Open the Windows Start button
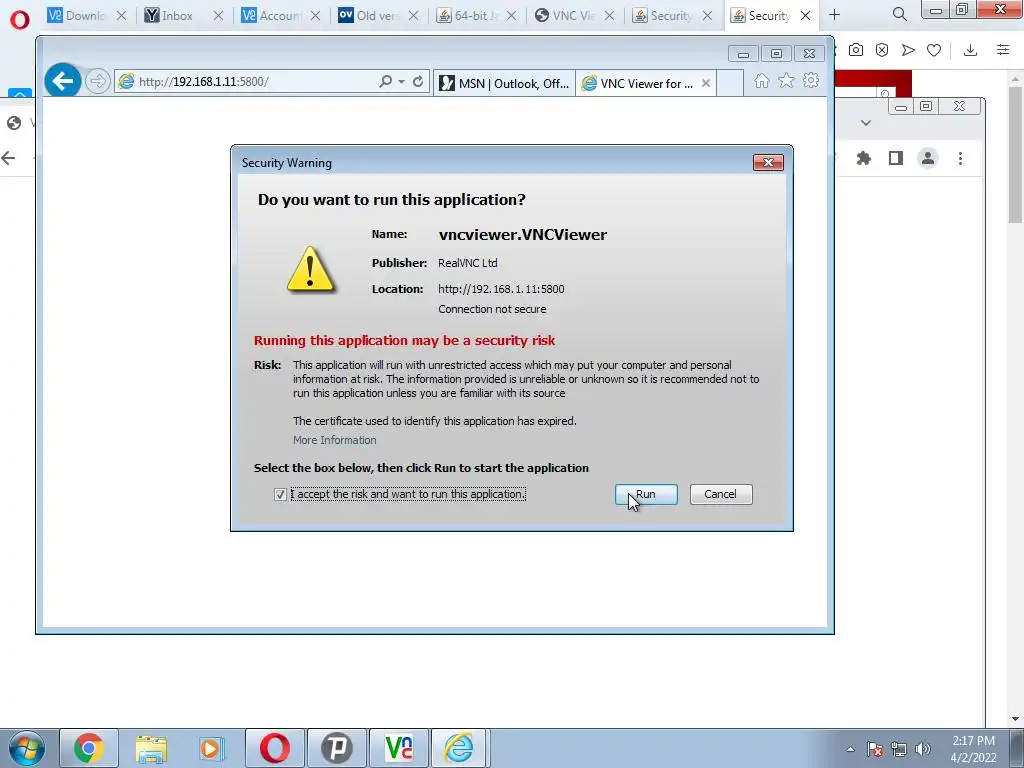This screenshot has width=1024, height=768. pos(27,748)
